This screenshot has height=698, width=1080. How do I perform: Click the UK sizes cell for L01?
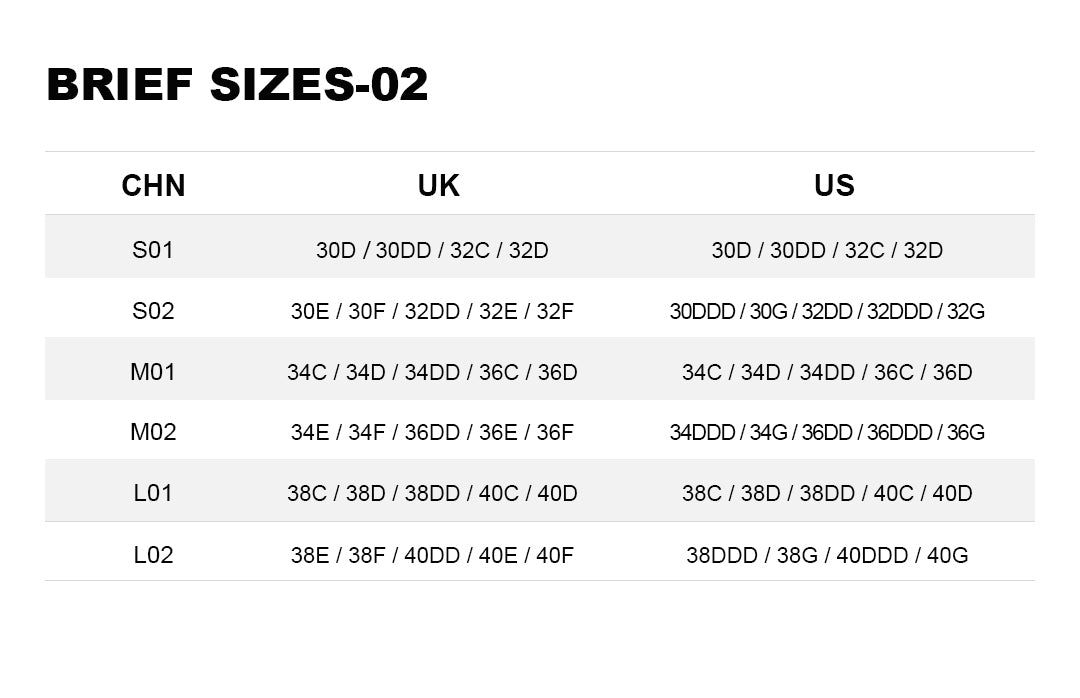pos(432,494)
